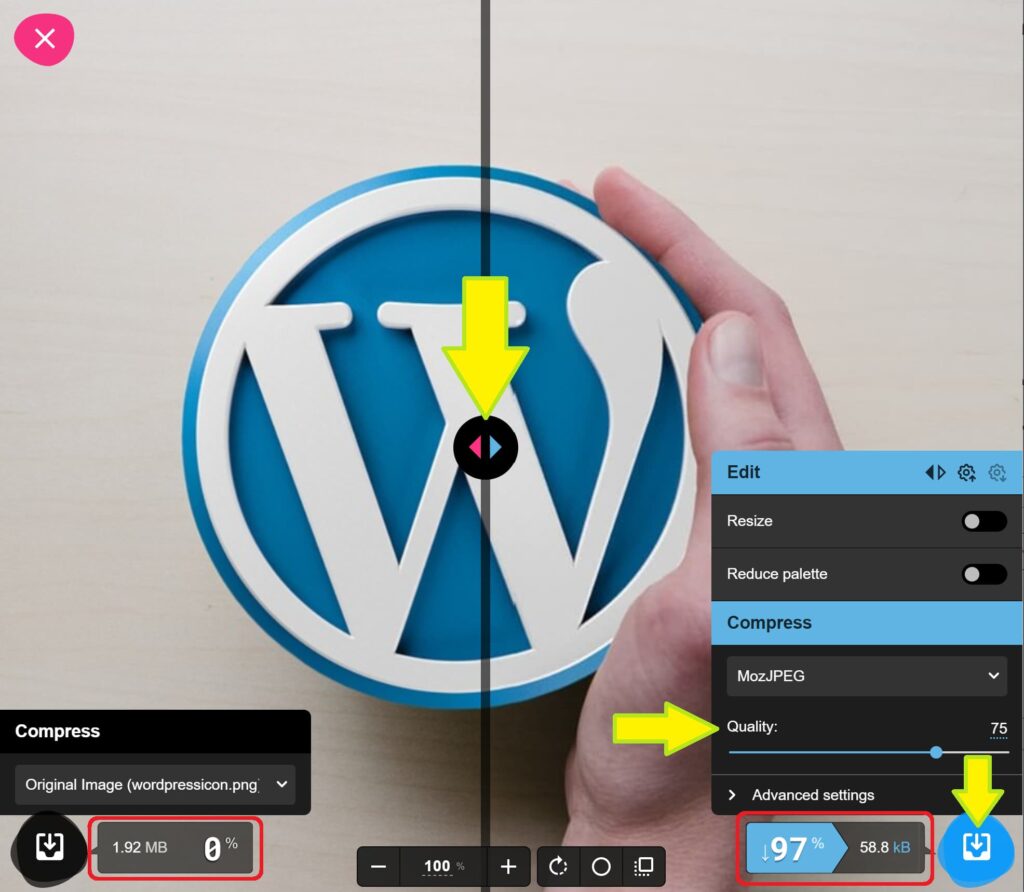Zoom in with the plus button
Viewport: 1024px width, 892px height.
(x=508, y=867)
